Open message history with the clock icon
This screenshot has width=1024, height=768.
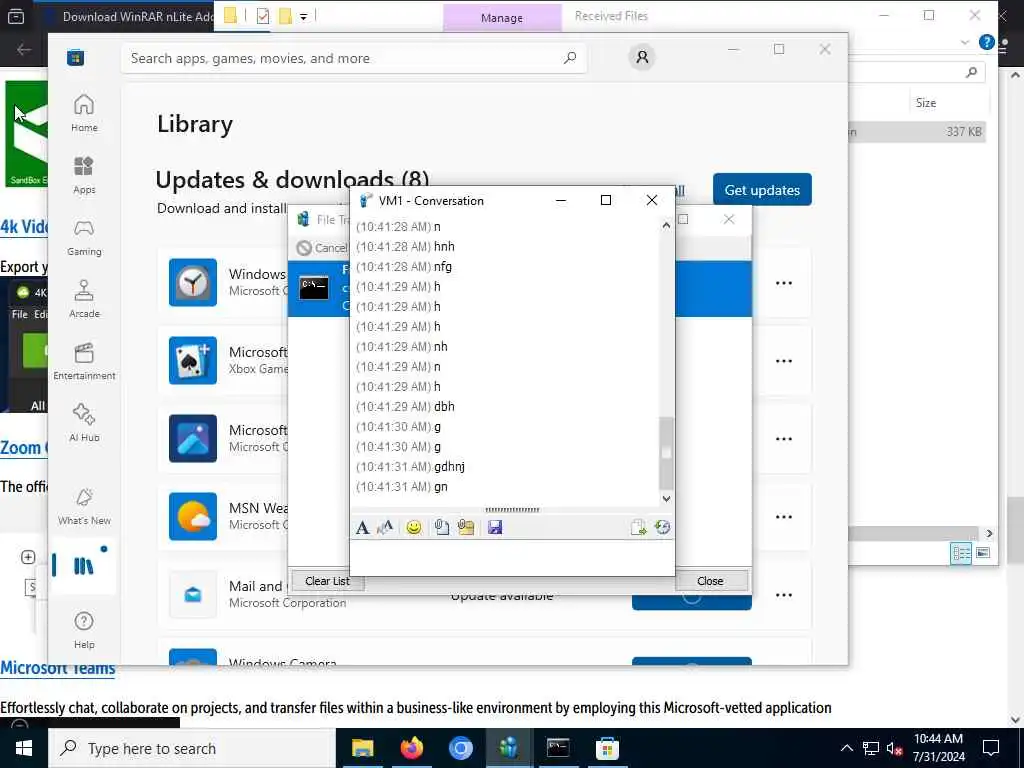tap(662, 528)
